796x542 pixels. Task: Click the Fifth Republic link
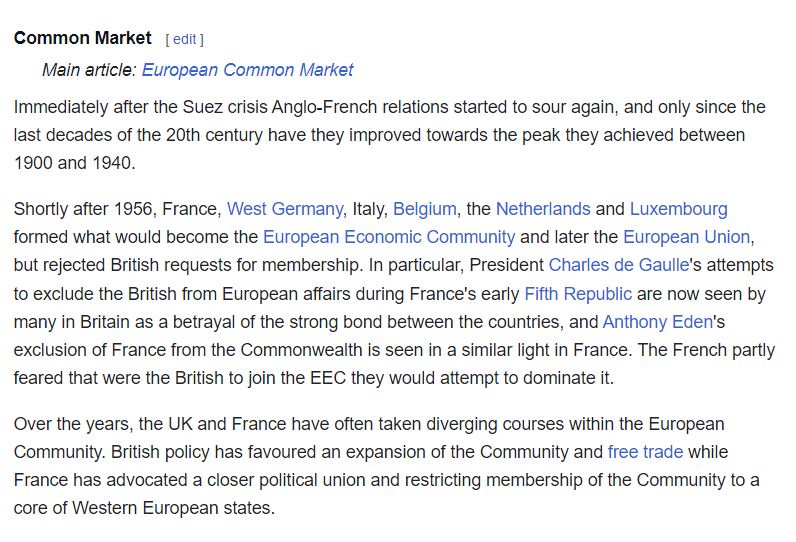pos(578,293)
